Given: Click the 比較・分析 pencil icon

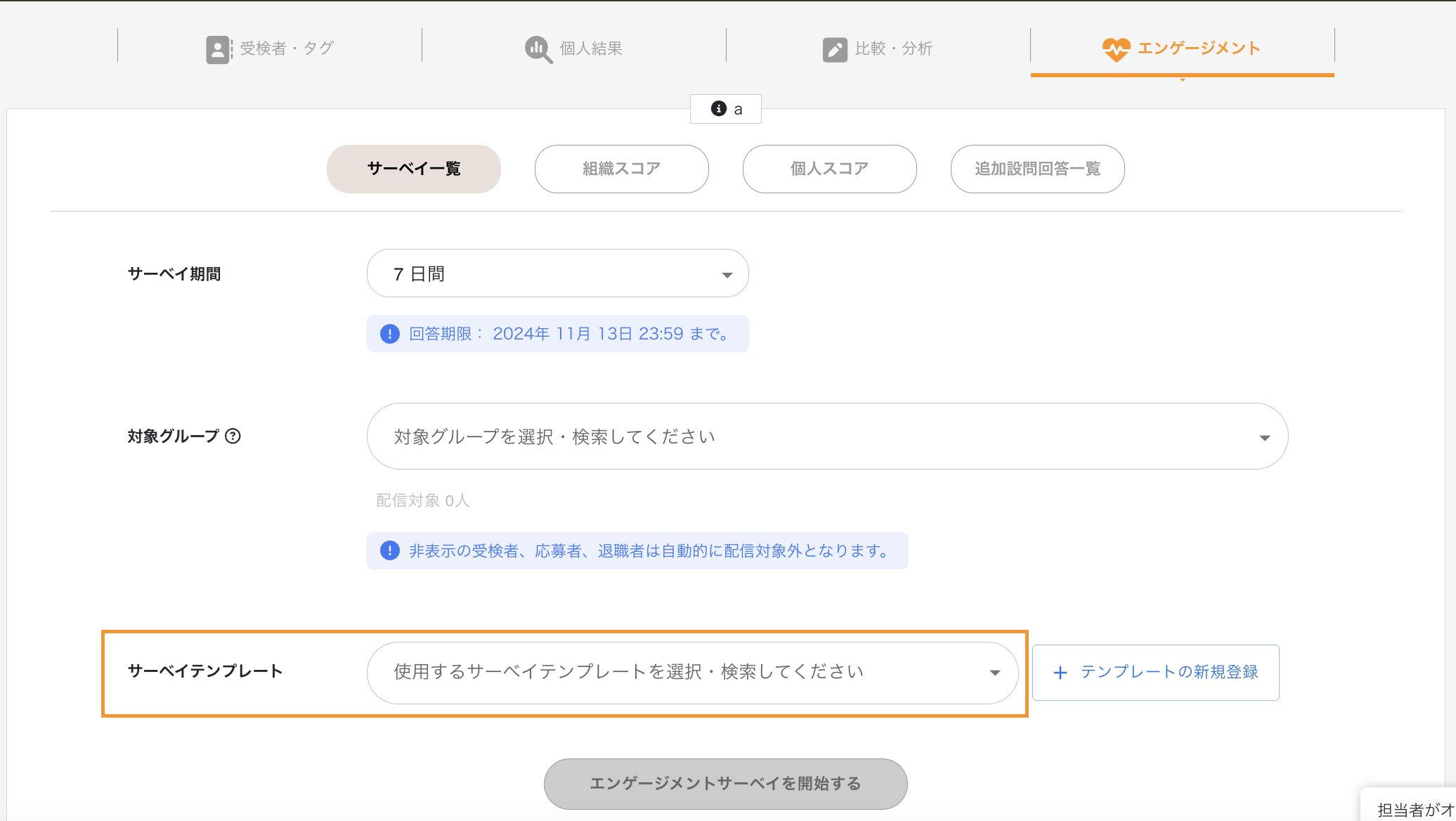Looking at the screenshot, I should pyautogui.click(x=835, y=49).
